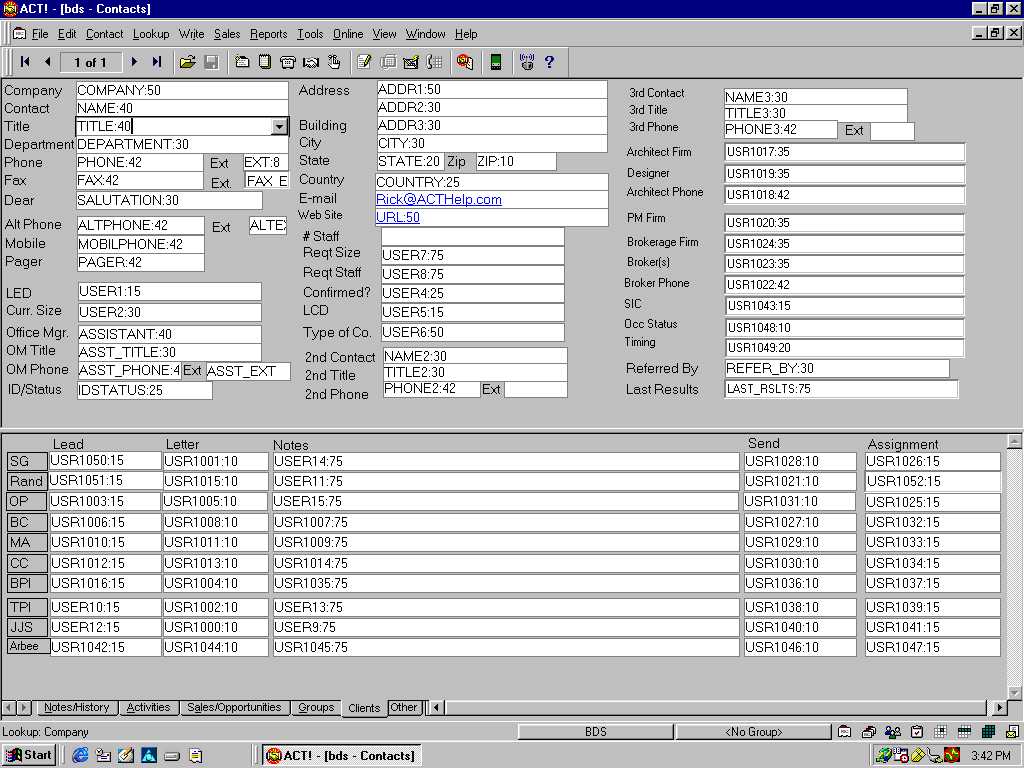Viewport: 1024px width, 768px height.
Task: Click the insert note notepad icon
Action: (x=264, y=62)
